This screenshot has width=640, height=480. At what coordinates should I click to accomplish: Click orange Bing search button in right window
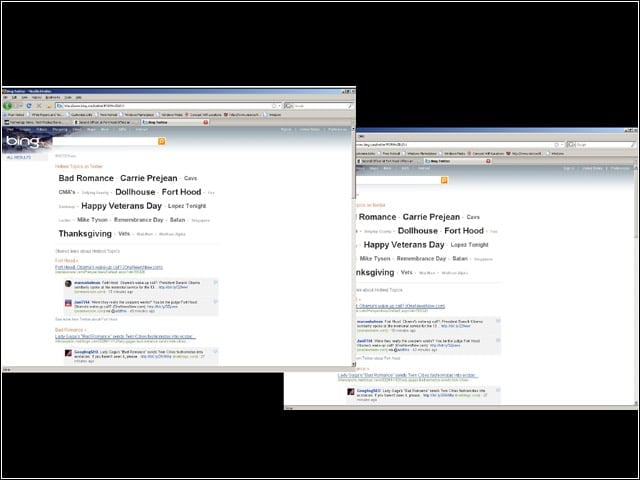[x=444, y=180]
